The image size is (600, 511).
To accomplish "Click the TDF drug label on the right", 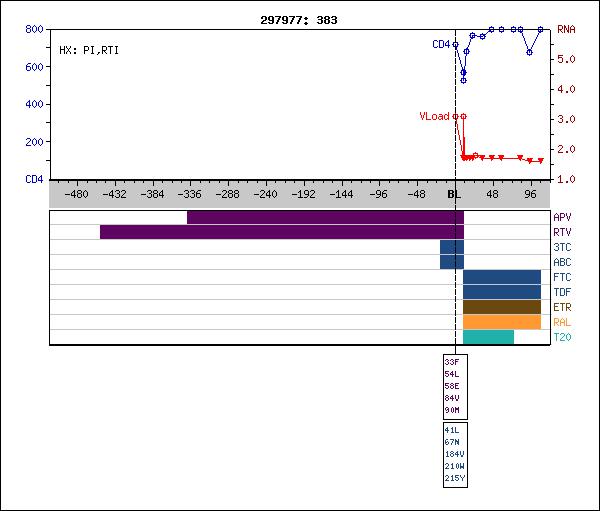I will pos(562,292).
